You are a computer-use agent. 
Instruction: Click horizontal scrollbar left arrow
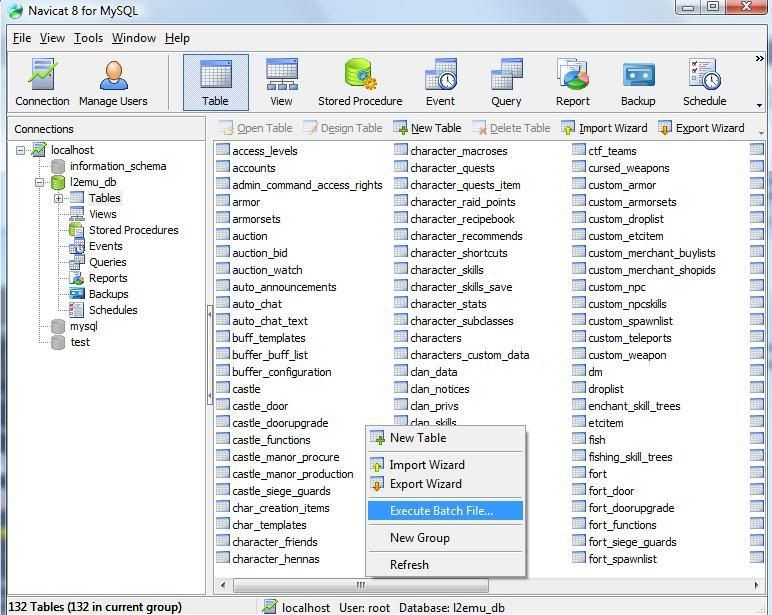(223, 585)
